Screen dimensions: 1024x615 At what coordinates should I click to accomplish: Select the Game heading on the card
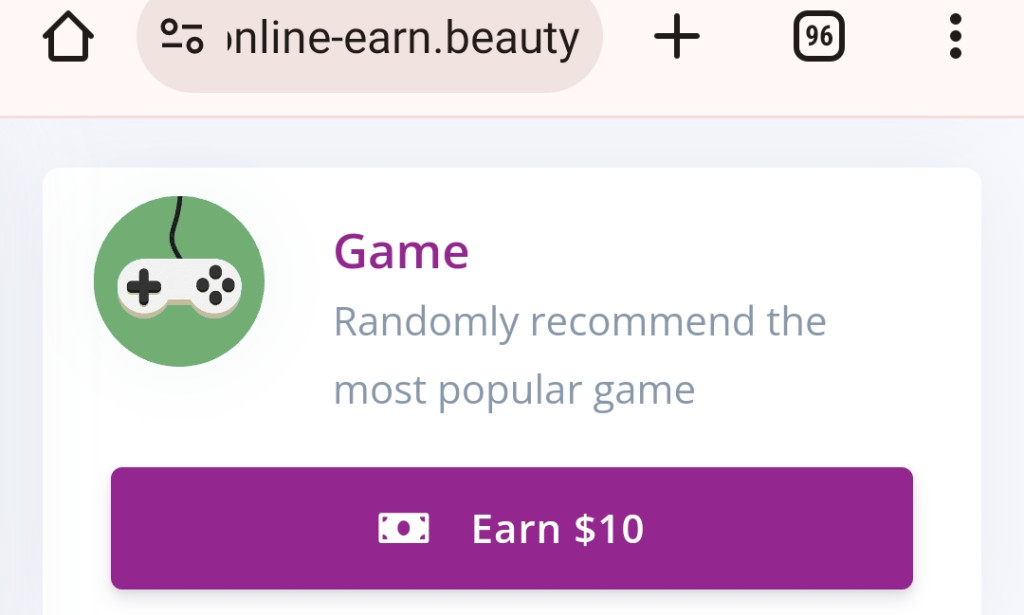[400, 251]
